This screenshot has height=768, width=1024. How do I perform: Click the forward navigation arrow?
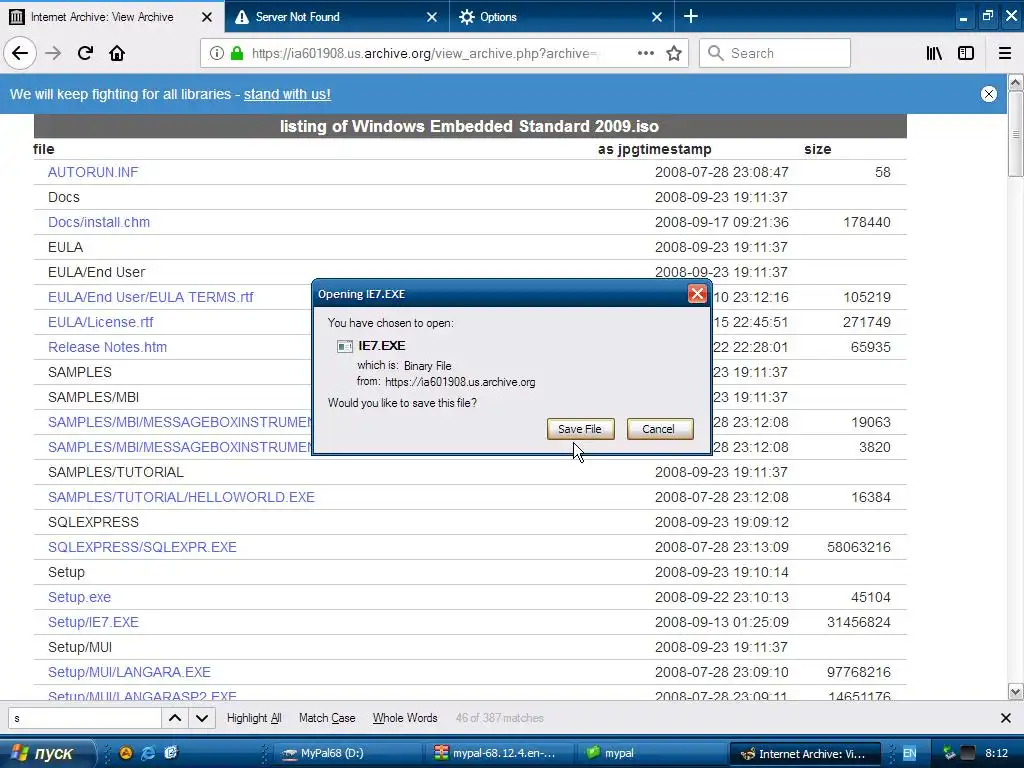(x=53, y=54)
